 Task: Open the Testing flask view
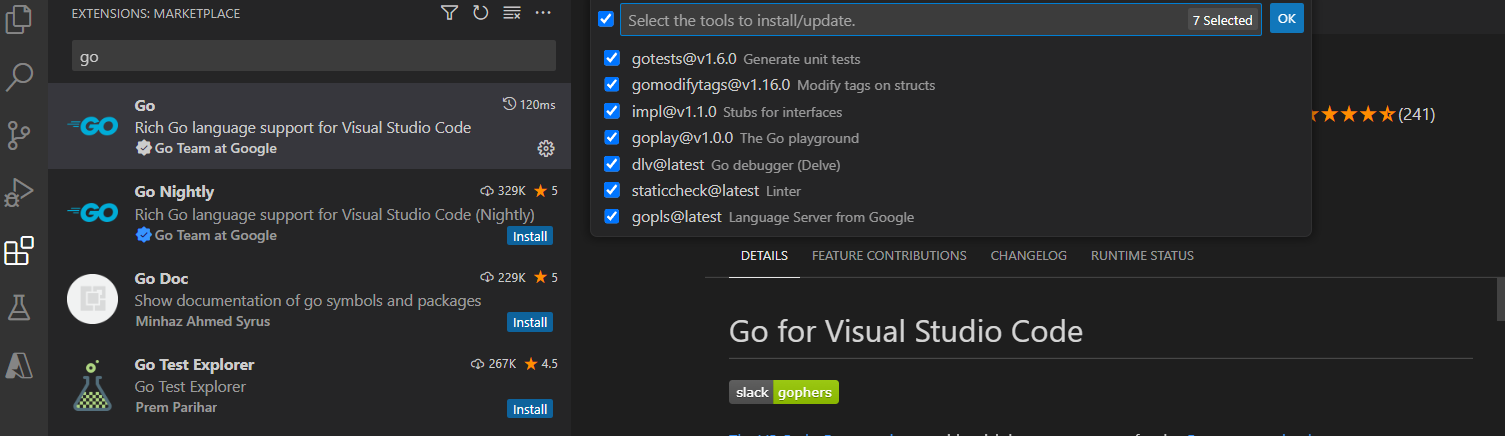point(20,308)
